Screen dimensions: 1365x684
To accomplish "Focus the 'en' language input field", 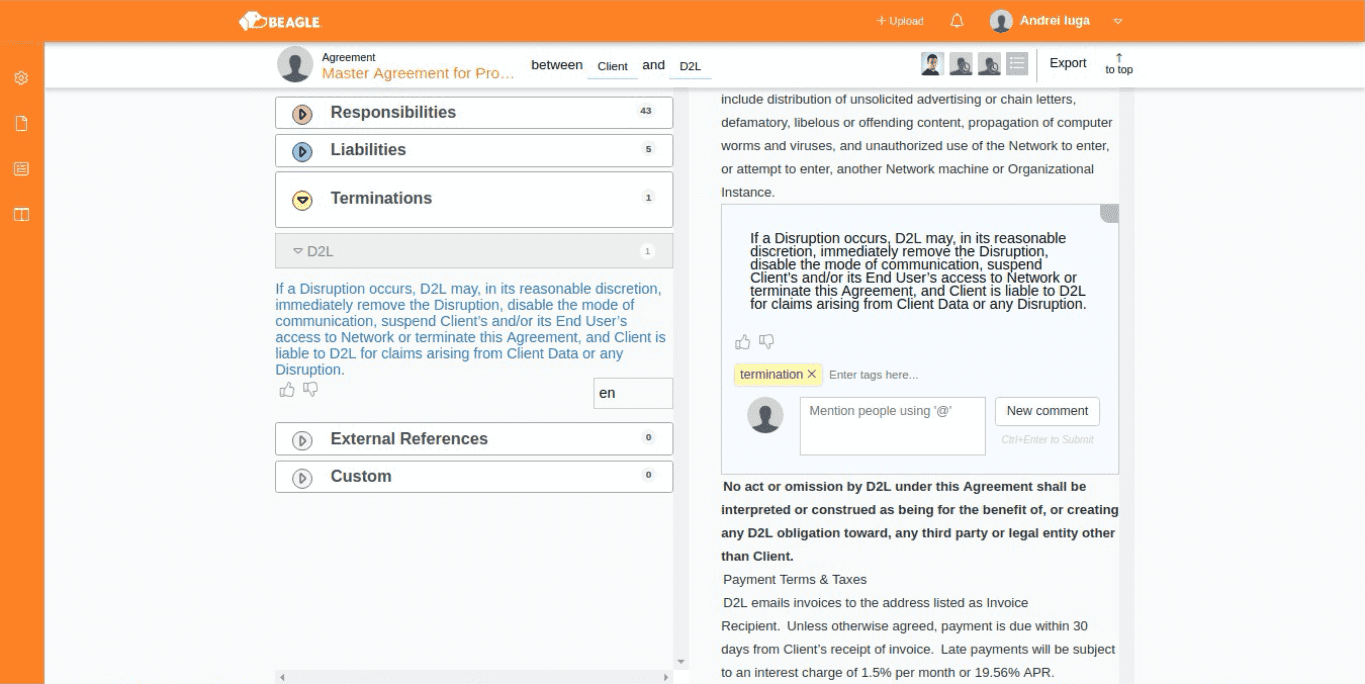I will click(633, 393).
